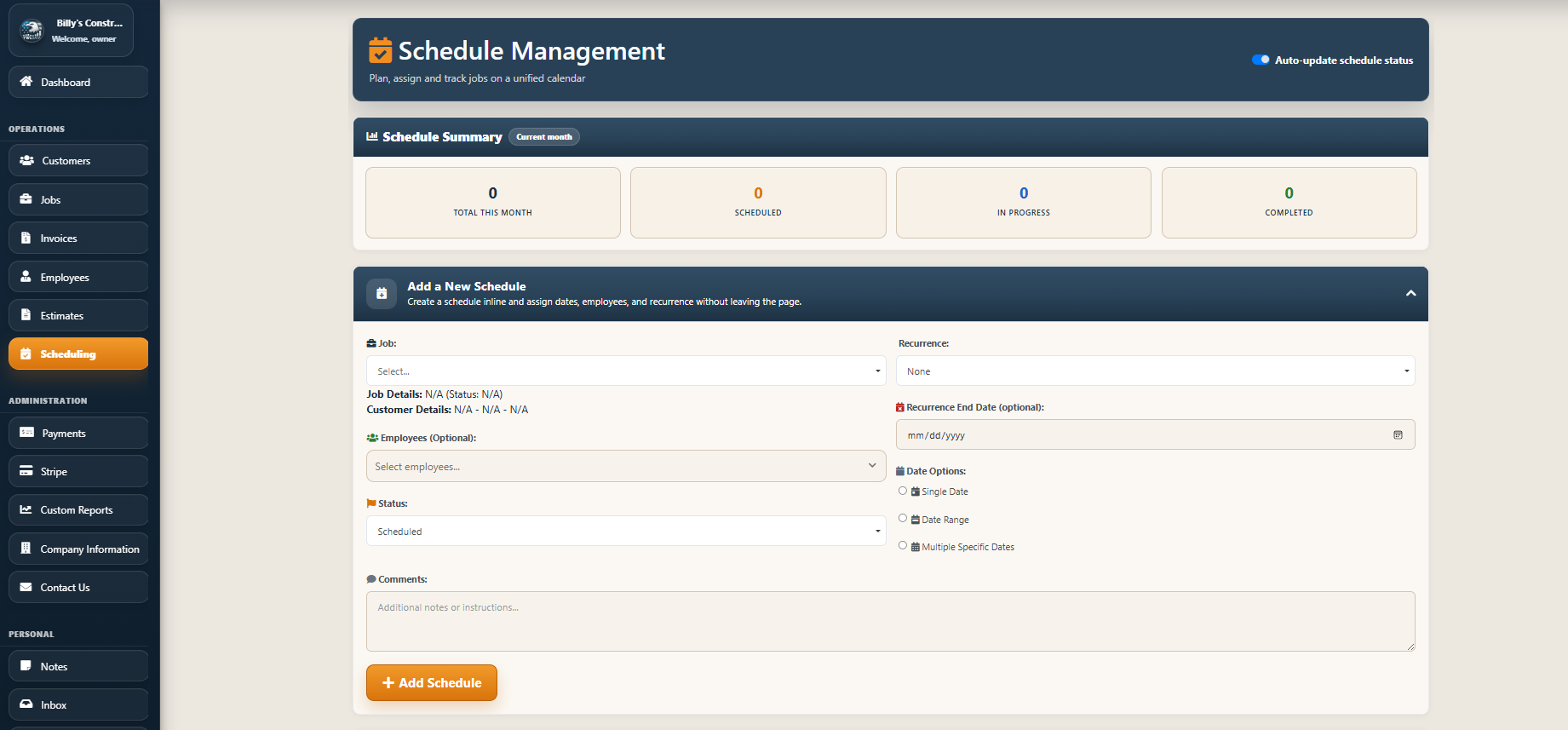
Task: Choose the Multiple Specific Dates radio option
Action: [903, 545]
